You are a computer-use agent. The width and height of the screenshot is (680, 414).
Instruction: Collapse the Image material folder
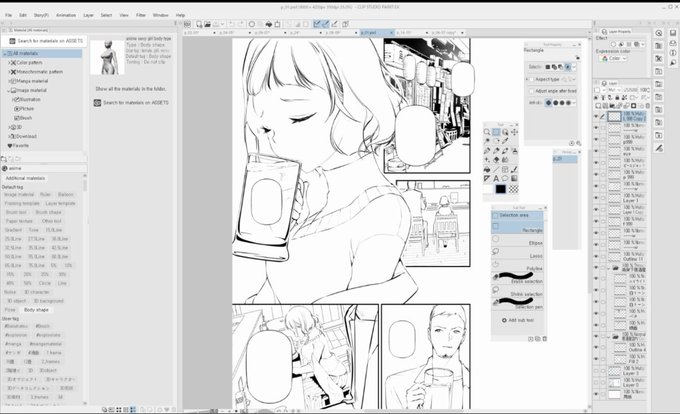pyautogui.click(x=9, y=91)
